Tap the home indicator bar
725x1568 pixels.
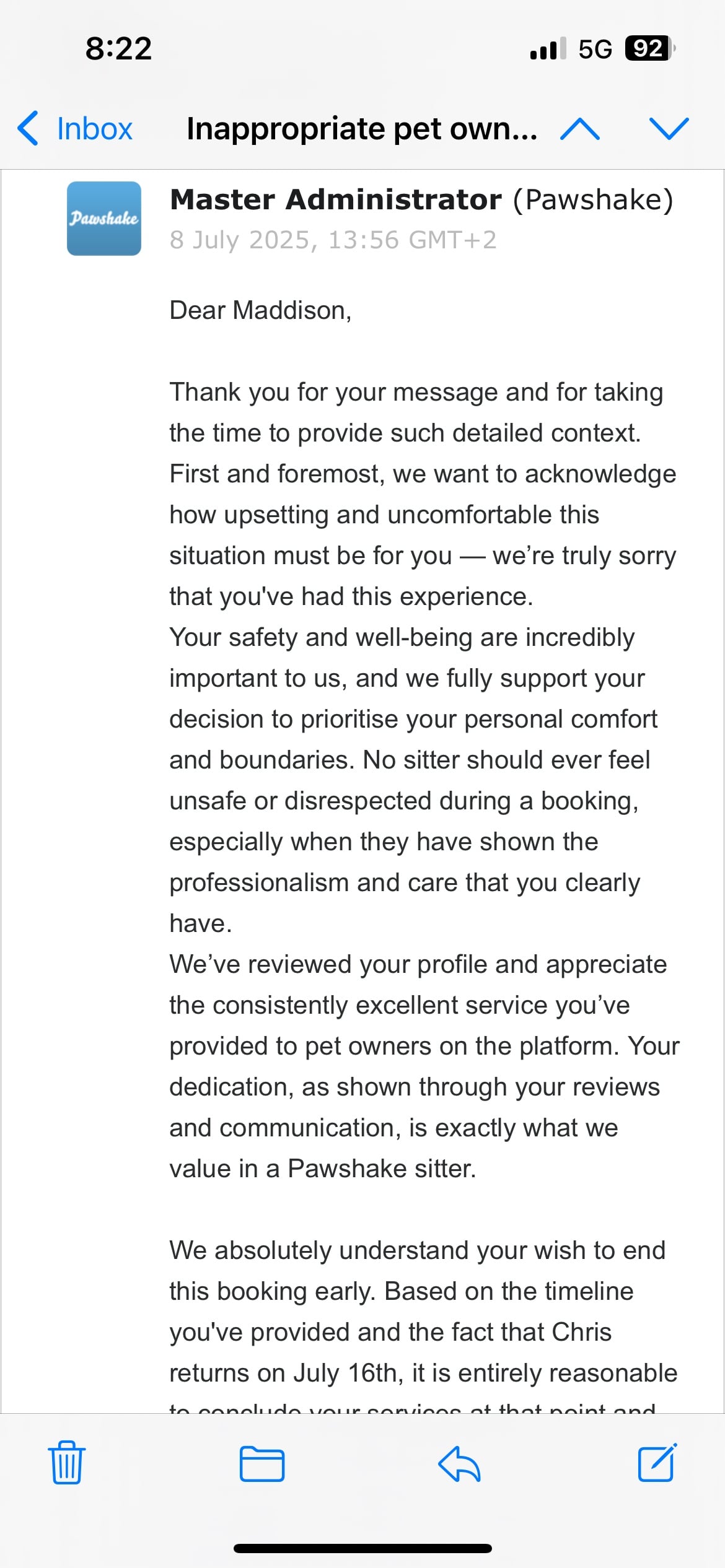point(362,1548)
